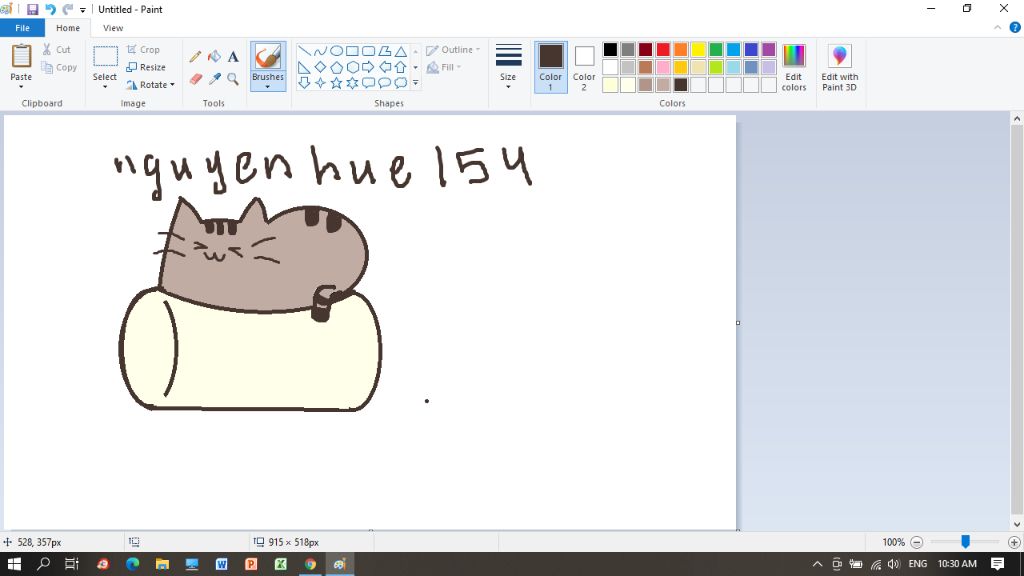Select the Fill with color bucket
Viewport: 1024px width, 576px height.
[214, 57]
